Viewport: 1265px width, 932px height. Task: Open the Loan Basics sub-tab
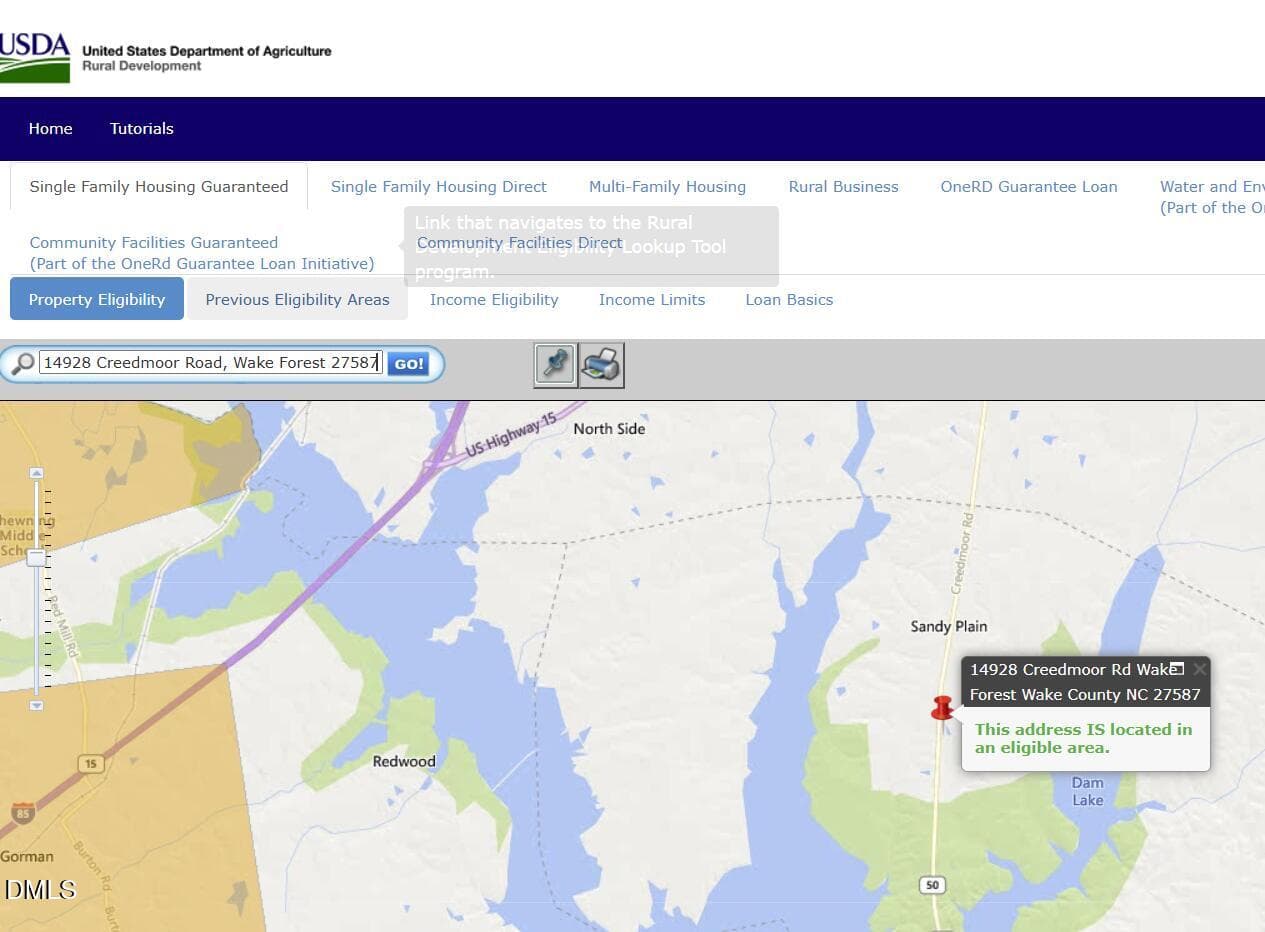[x=789, y=299]
